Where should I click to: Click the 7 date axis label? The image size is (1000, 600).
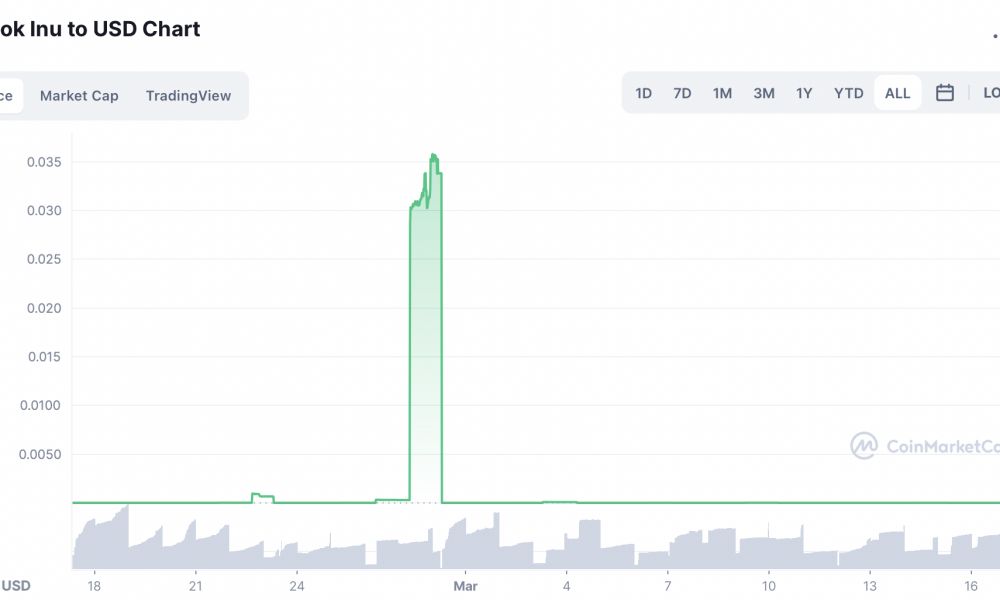[668, 586]
